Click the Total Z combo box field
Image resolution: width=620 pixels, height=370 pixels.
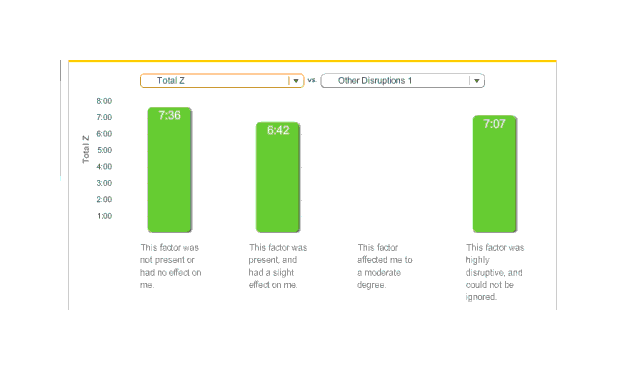222,81
